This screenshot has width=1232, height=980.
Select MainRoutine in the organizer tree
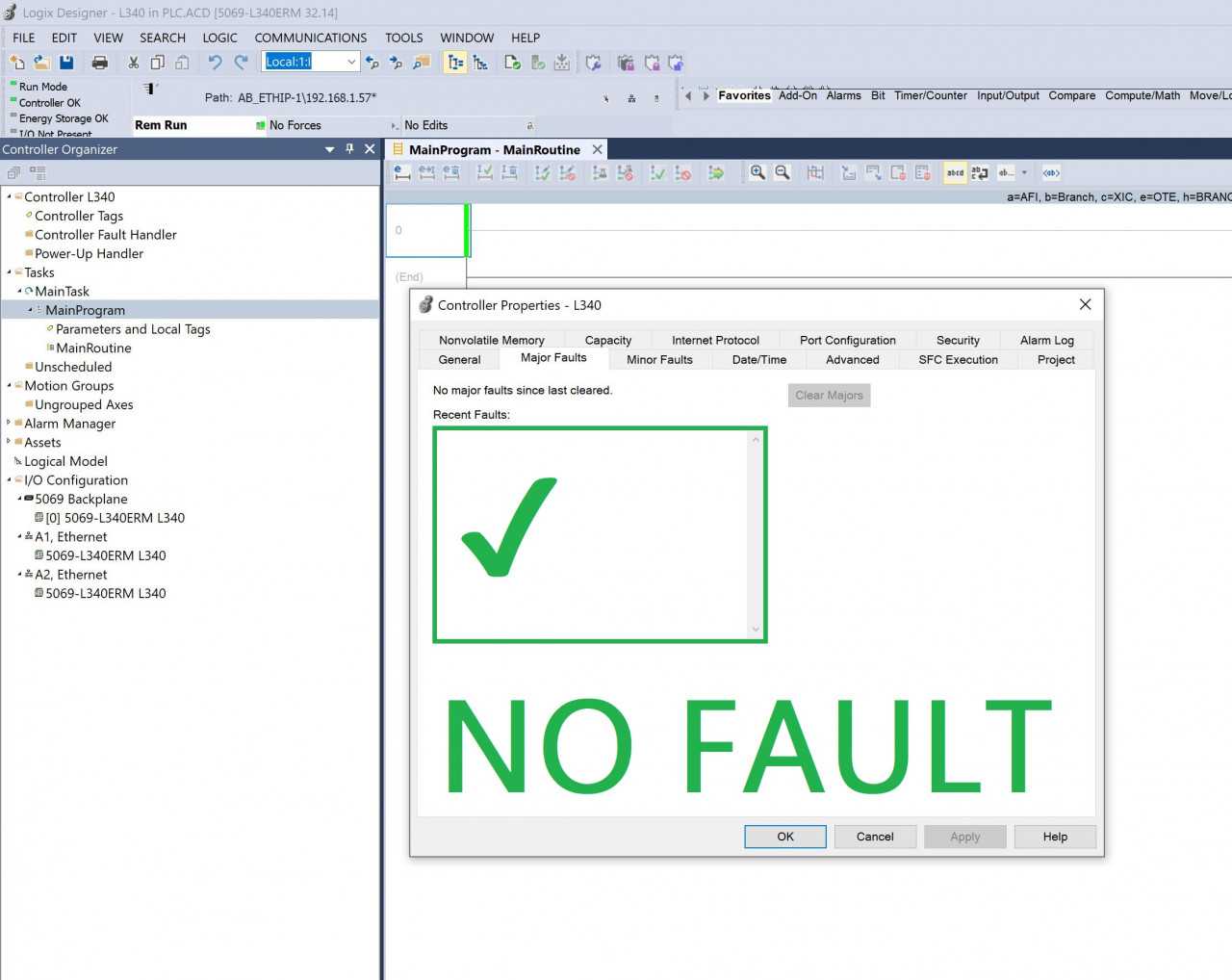[93, 348]
